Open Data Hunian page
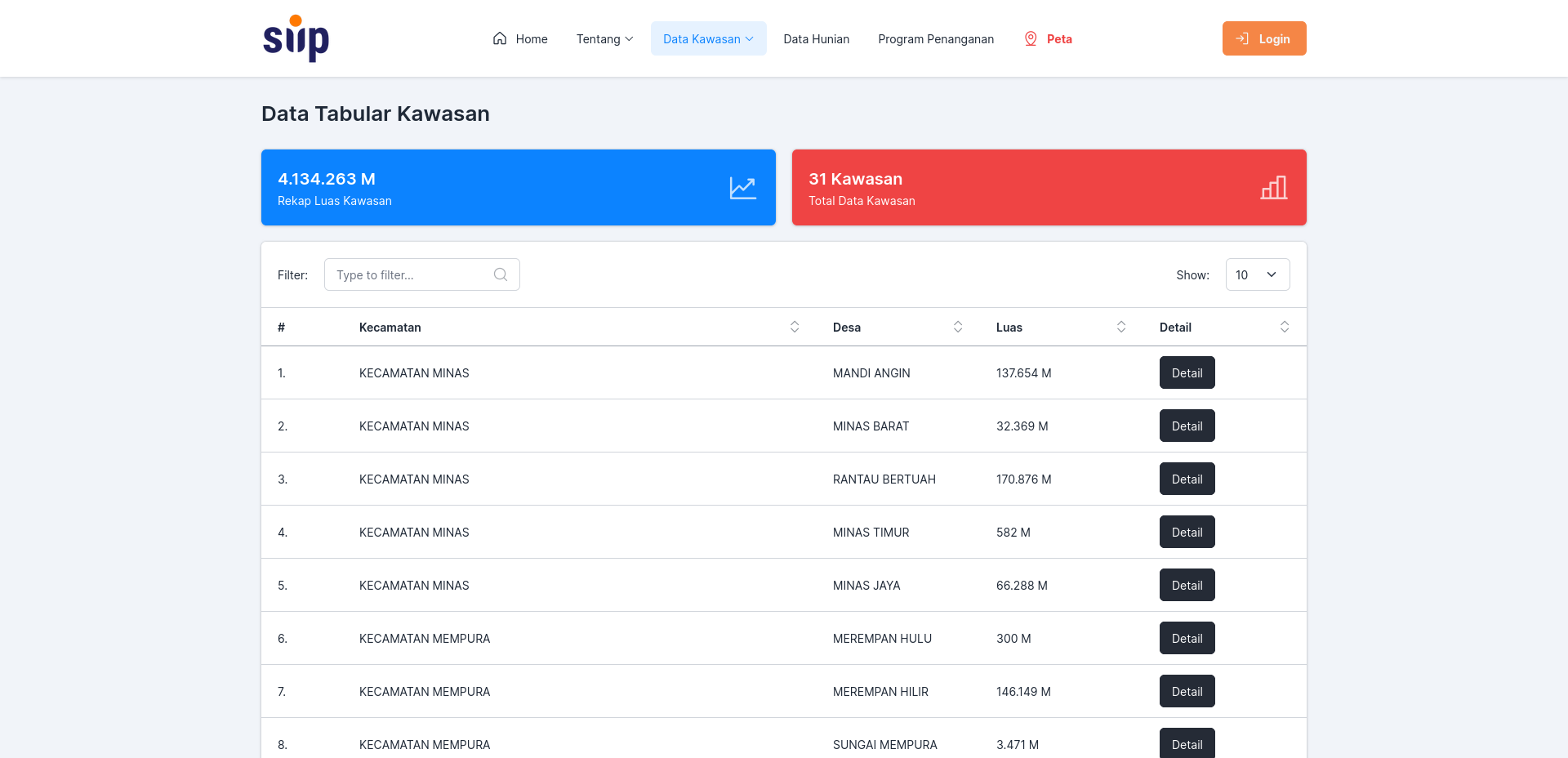 pyautogui.click(x=816, y=38)
